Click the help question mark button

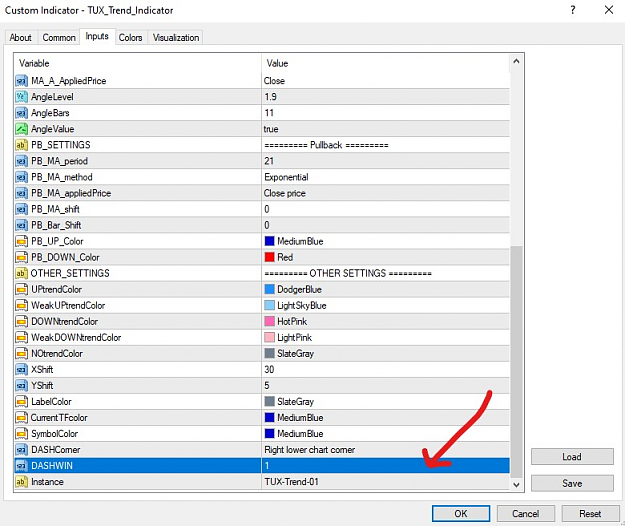[573, 10]
